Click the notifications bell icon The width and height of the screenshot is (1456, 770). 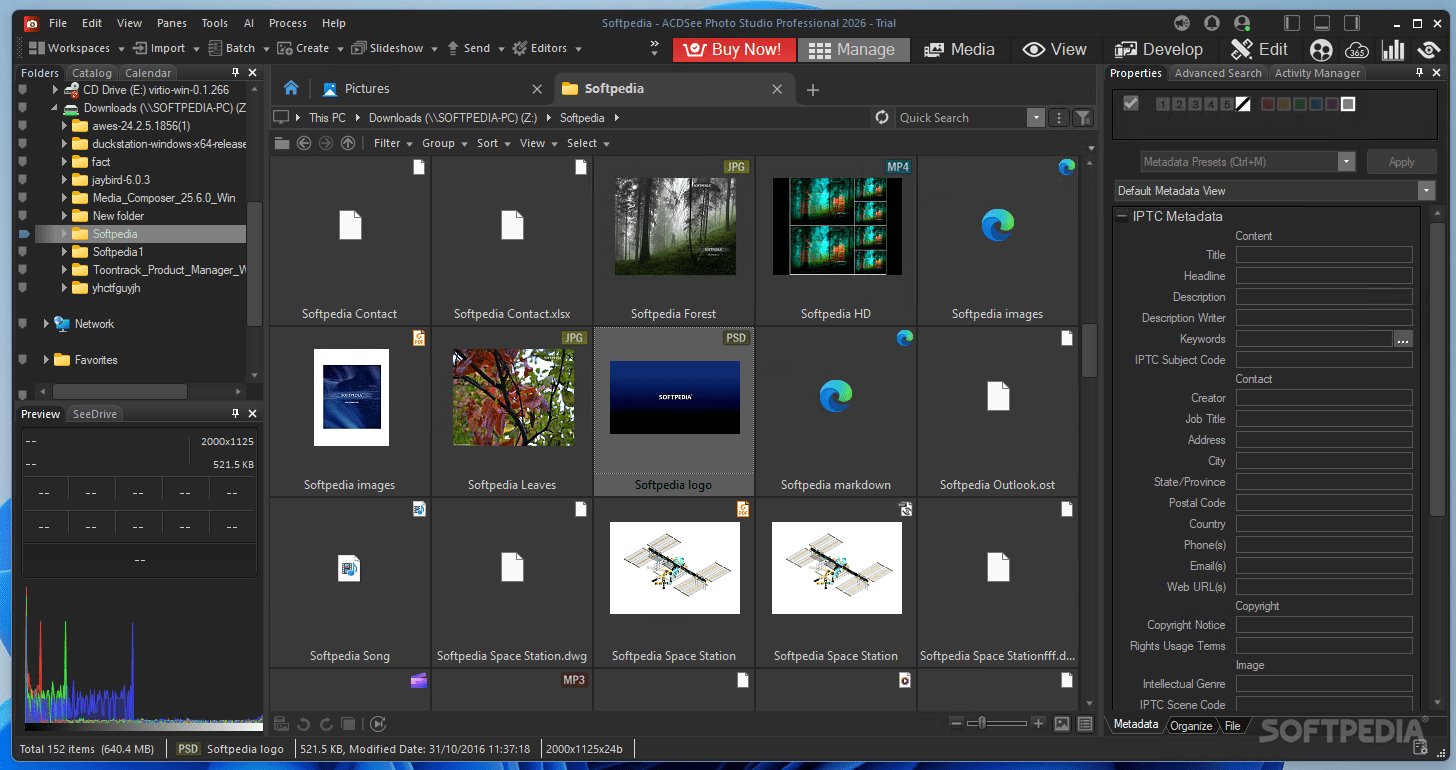click(1212, 23)
